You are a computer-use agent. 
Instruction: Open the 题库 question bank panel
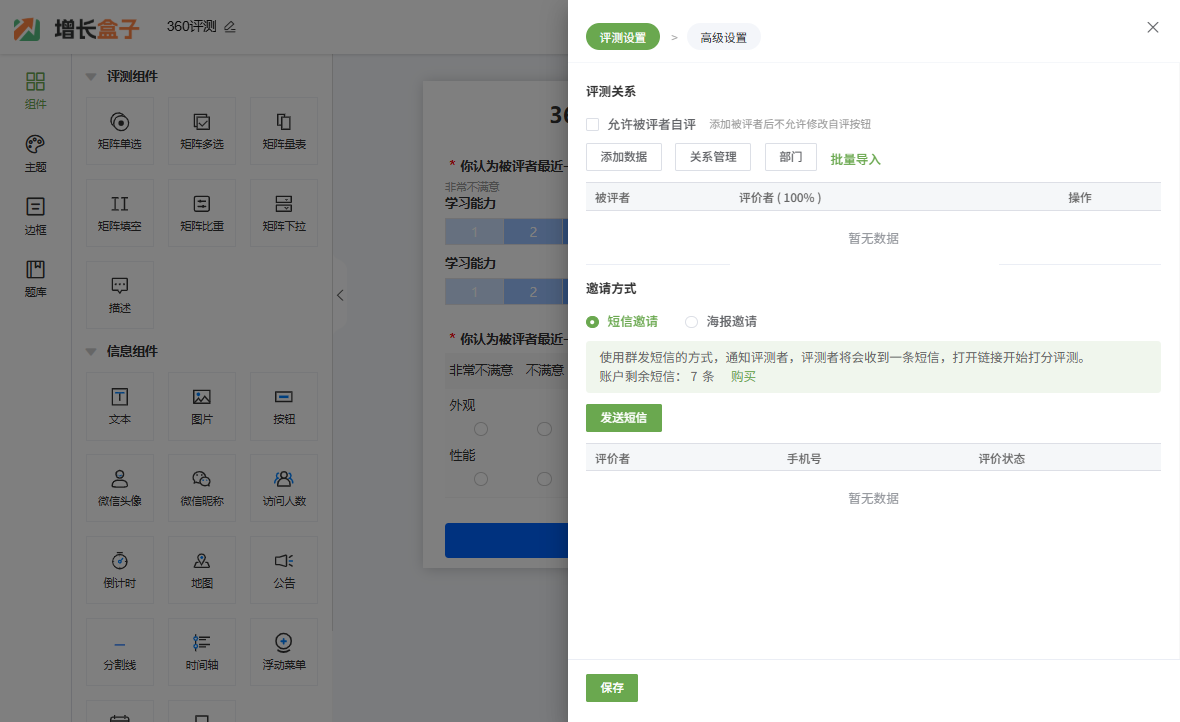(x=35, y=279)
